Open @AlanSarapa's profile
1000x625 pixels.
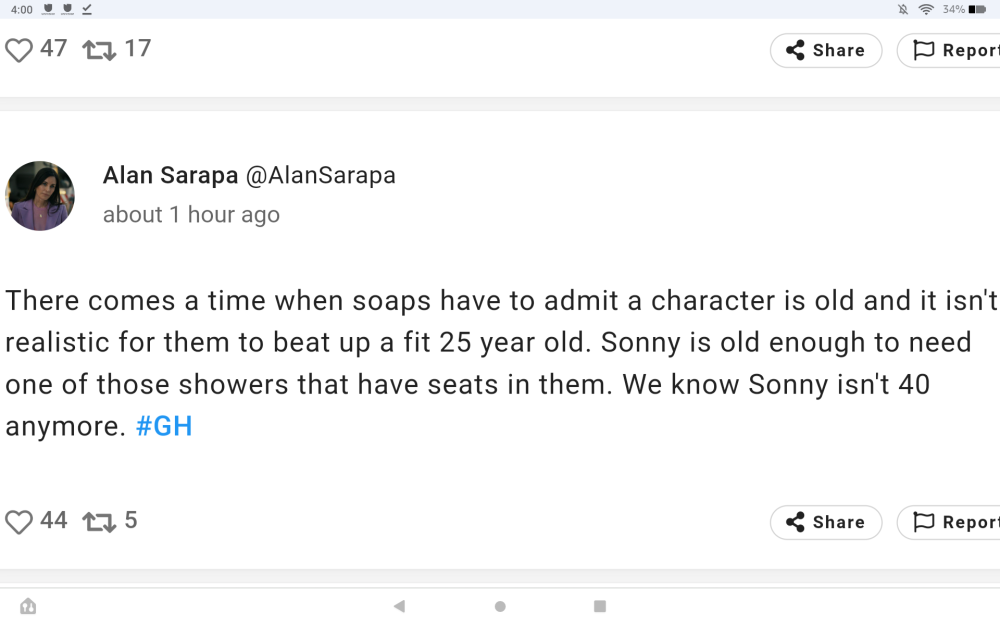(319, 175)
